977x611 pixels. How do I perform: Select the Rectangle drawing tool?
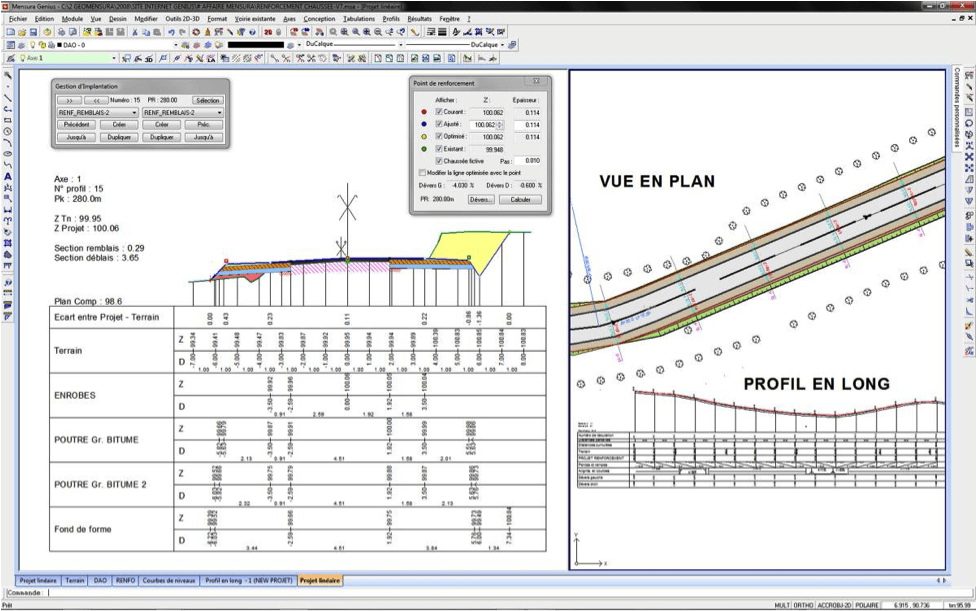(8, 120)
